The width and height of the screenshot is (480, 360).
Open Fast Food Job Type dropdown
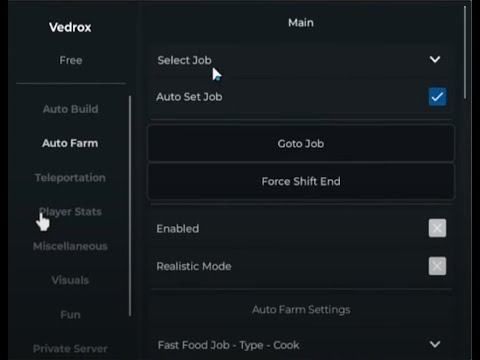[301, 345]
